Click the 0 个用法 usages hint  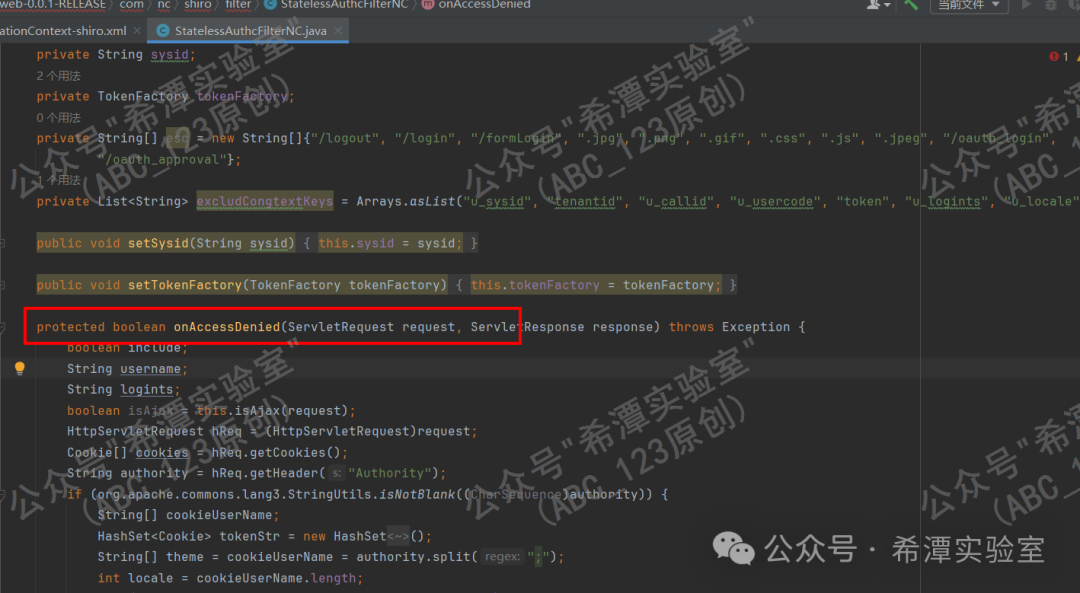(59, 118)
